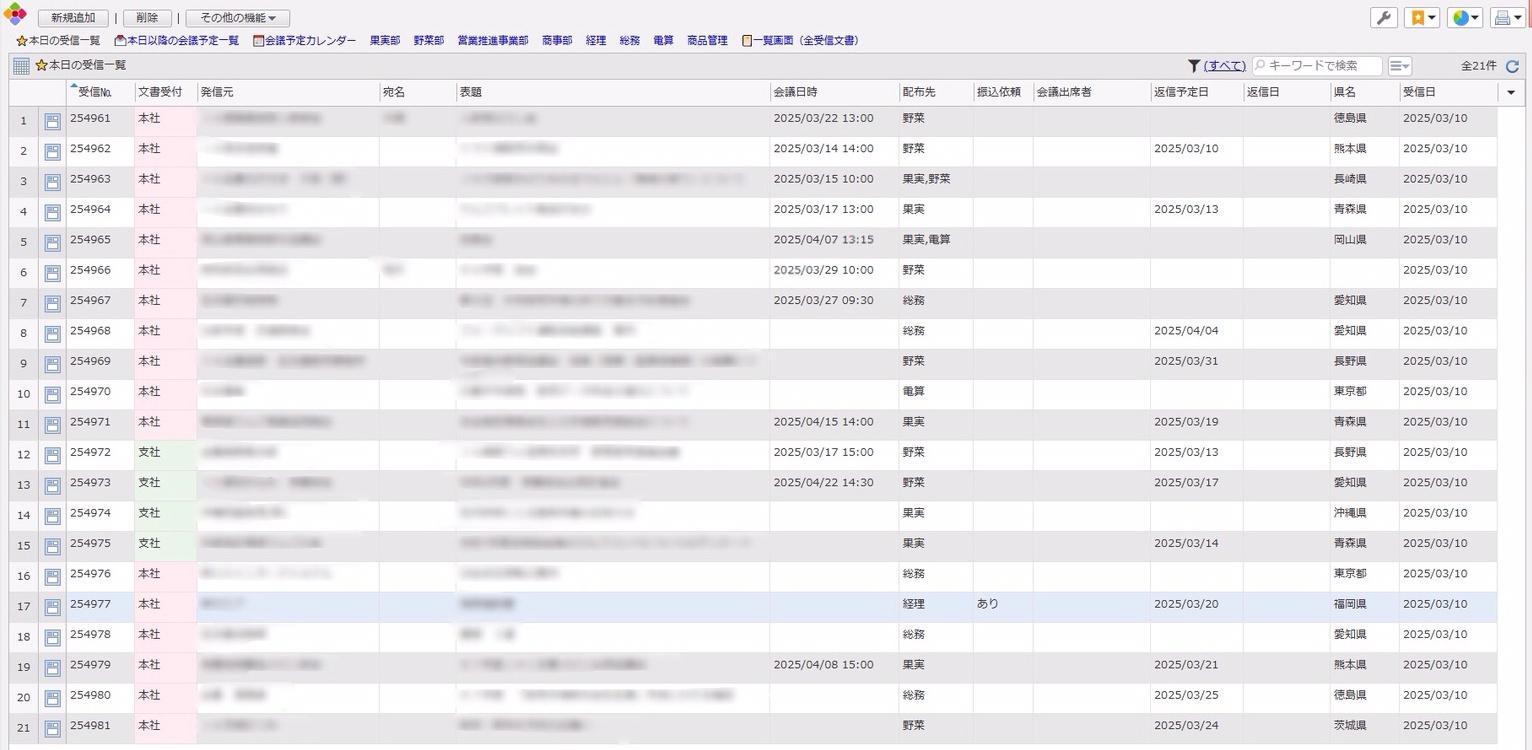Click the grid view icon beside 本日の受信一覧

pyautogui.click(x=21, y=66)
